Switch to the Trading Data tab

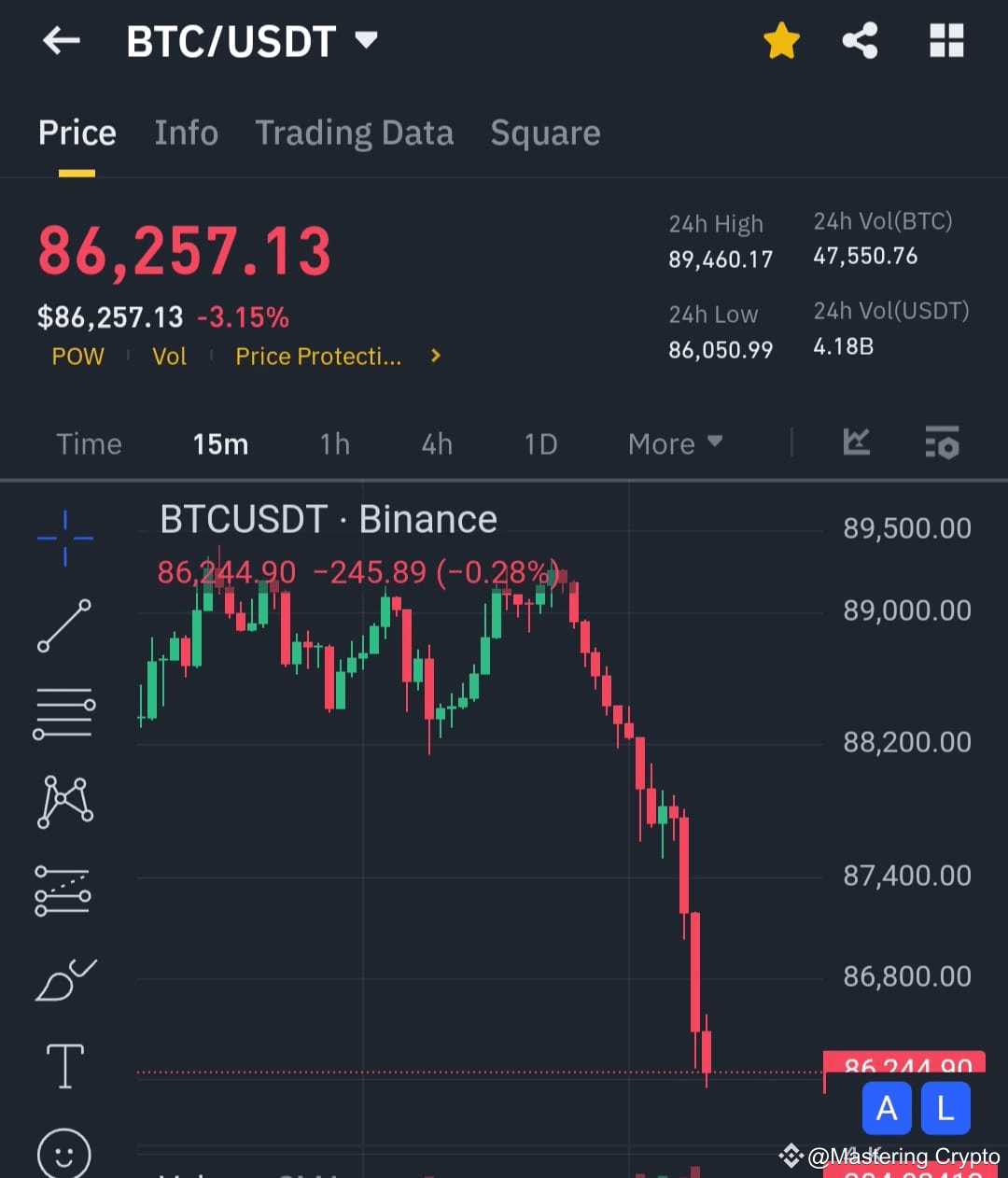tap(355, 133)
